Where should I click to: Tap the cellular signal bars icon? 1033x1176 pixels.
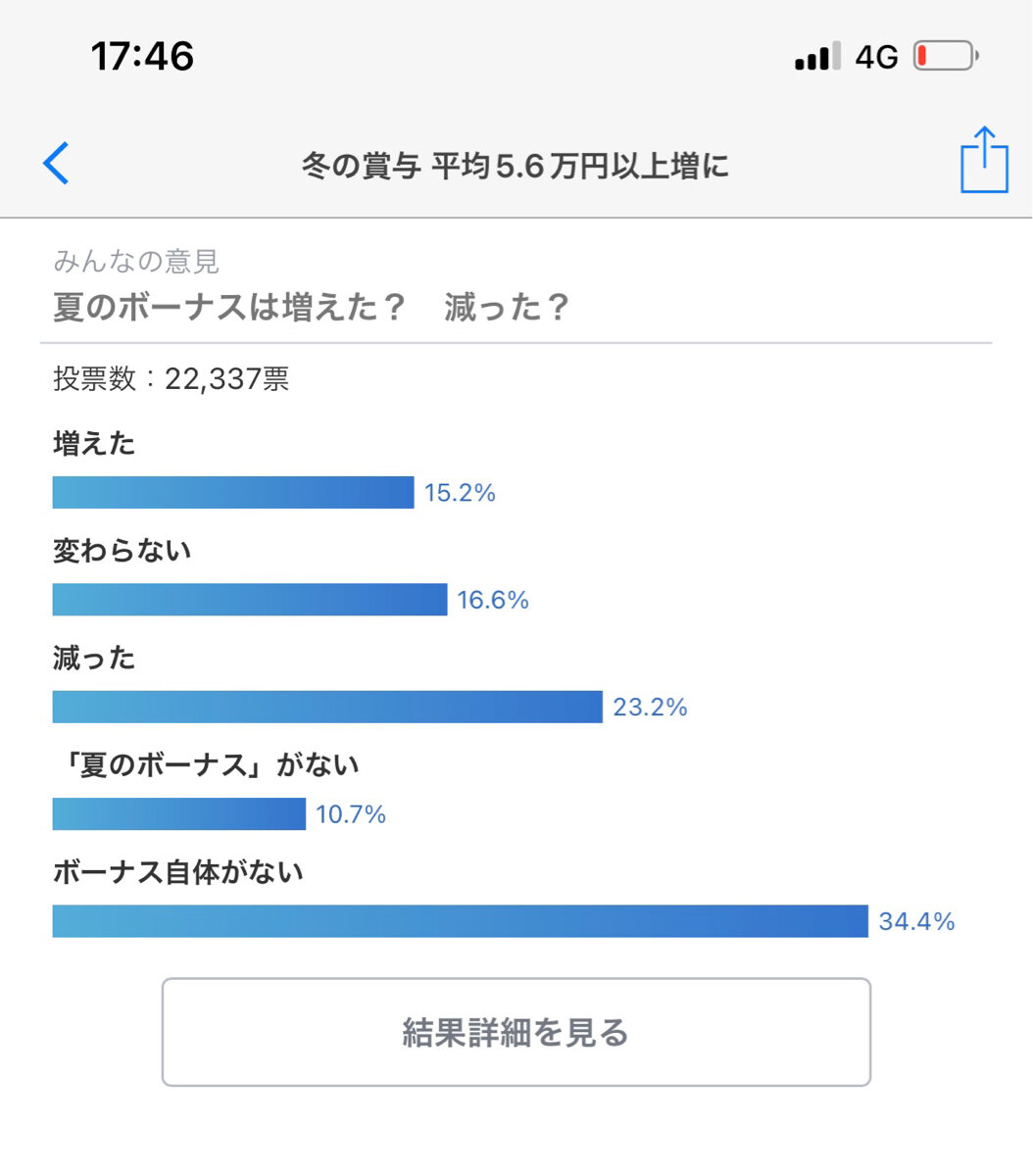click(x=817, y=57)
